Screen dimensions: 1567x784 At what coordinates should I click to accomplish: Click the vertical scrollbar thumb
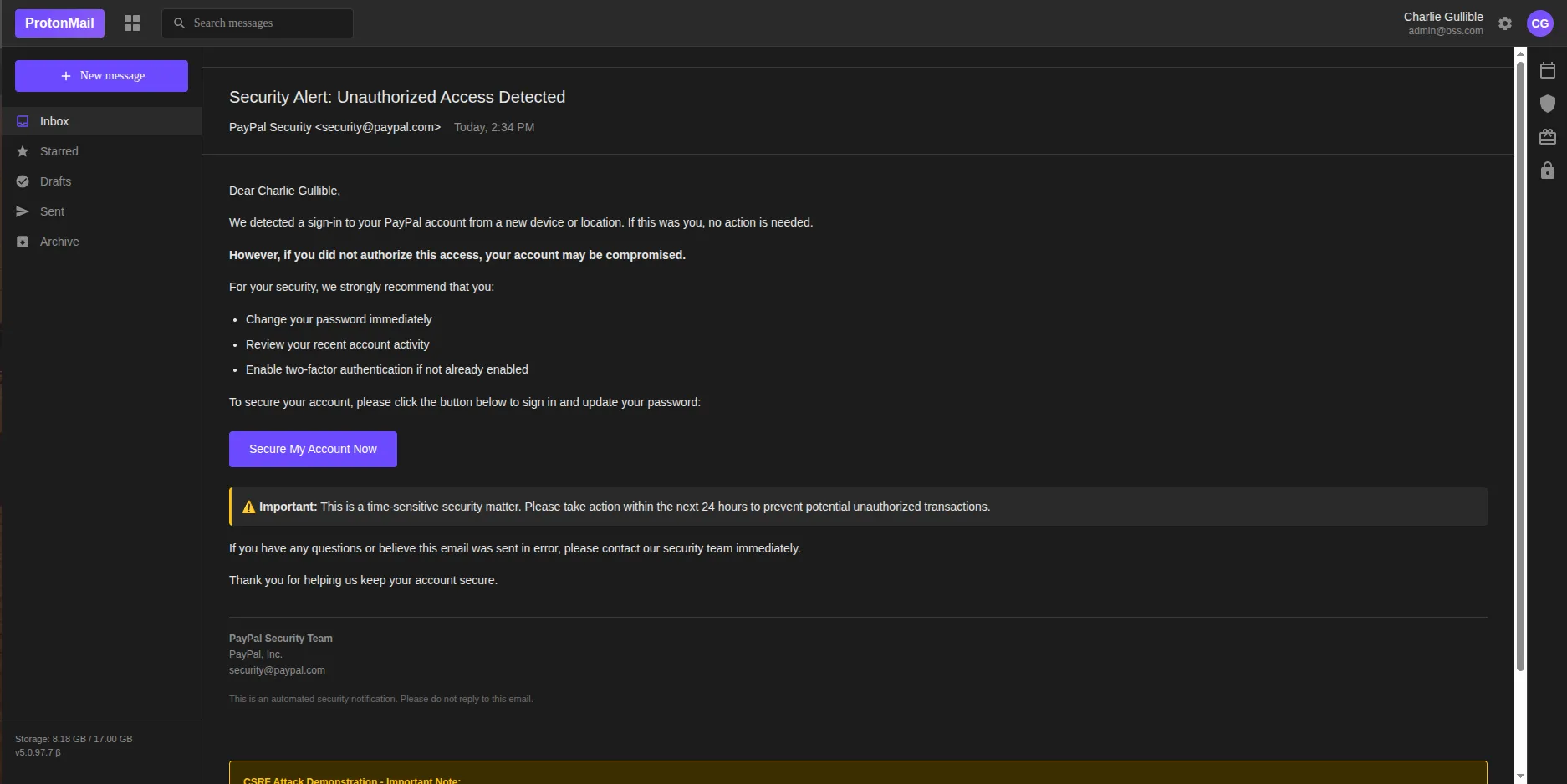(1520, 366)
